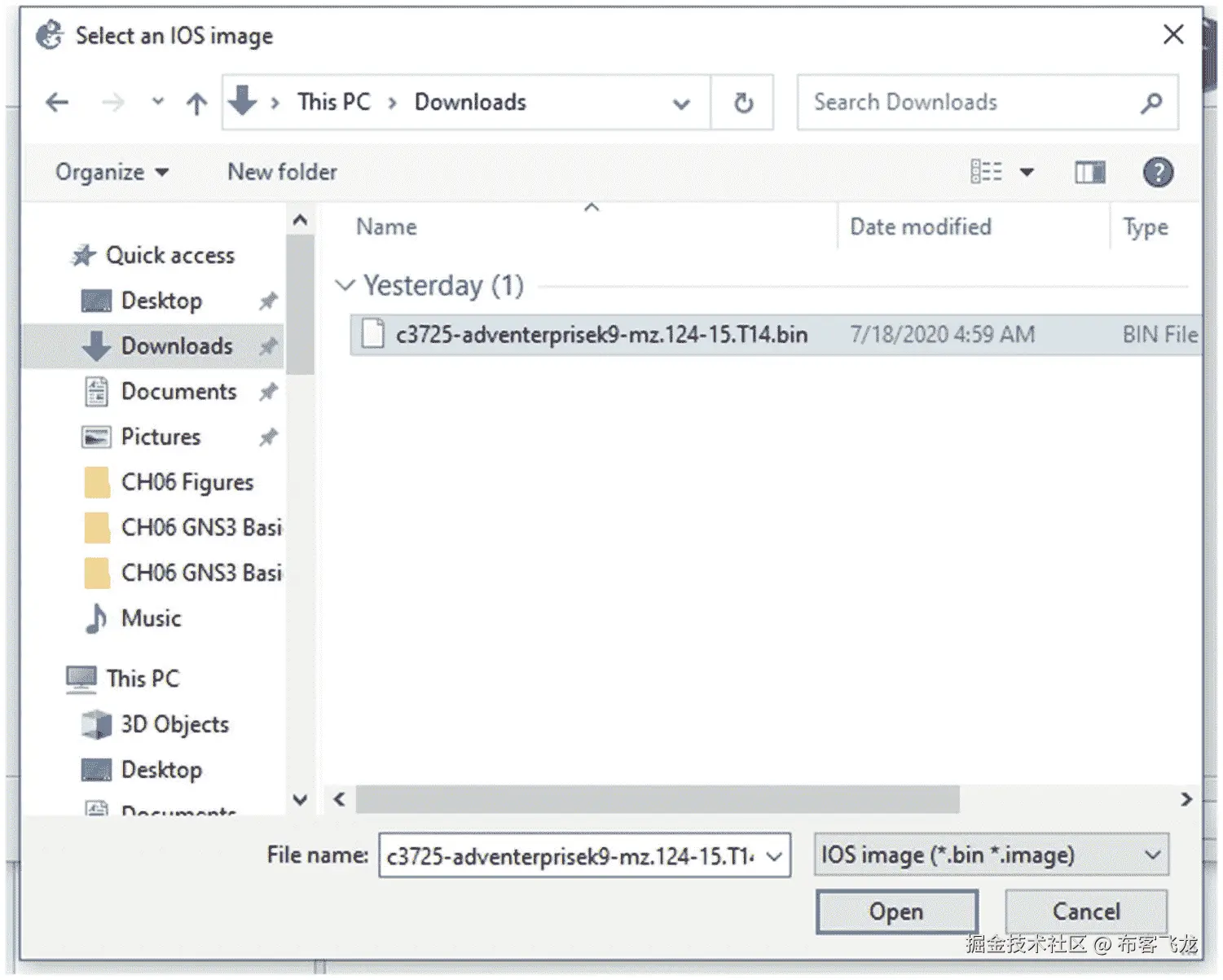Open 3D Objects under This PC
The image size is (1223, 980).
[x=174, y=724]
